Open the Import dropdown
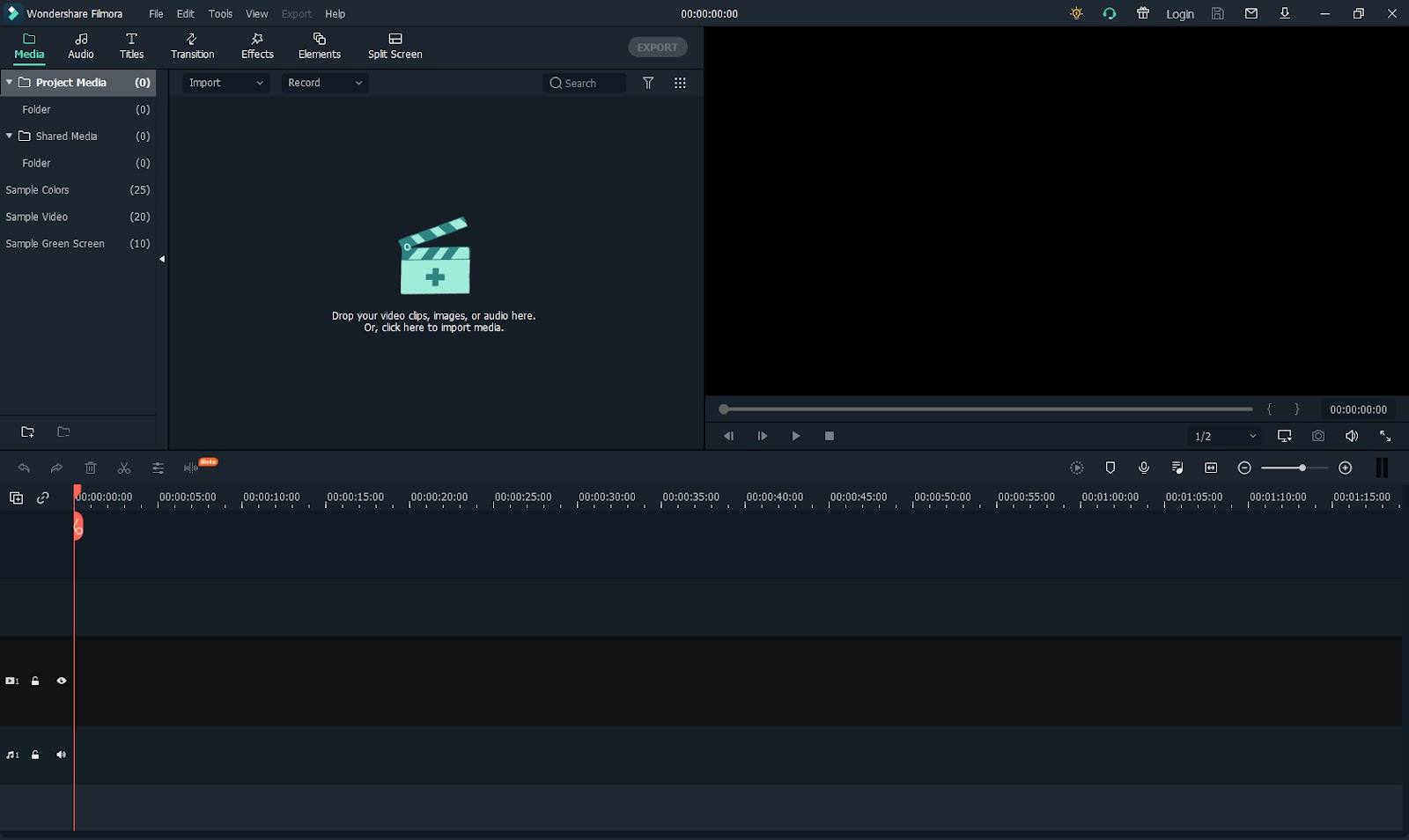This screenshot has width=1409, height=840. [x=225, y=83]
